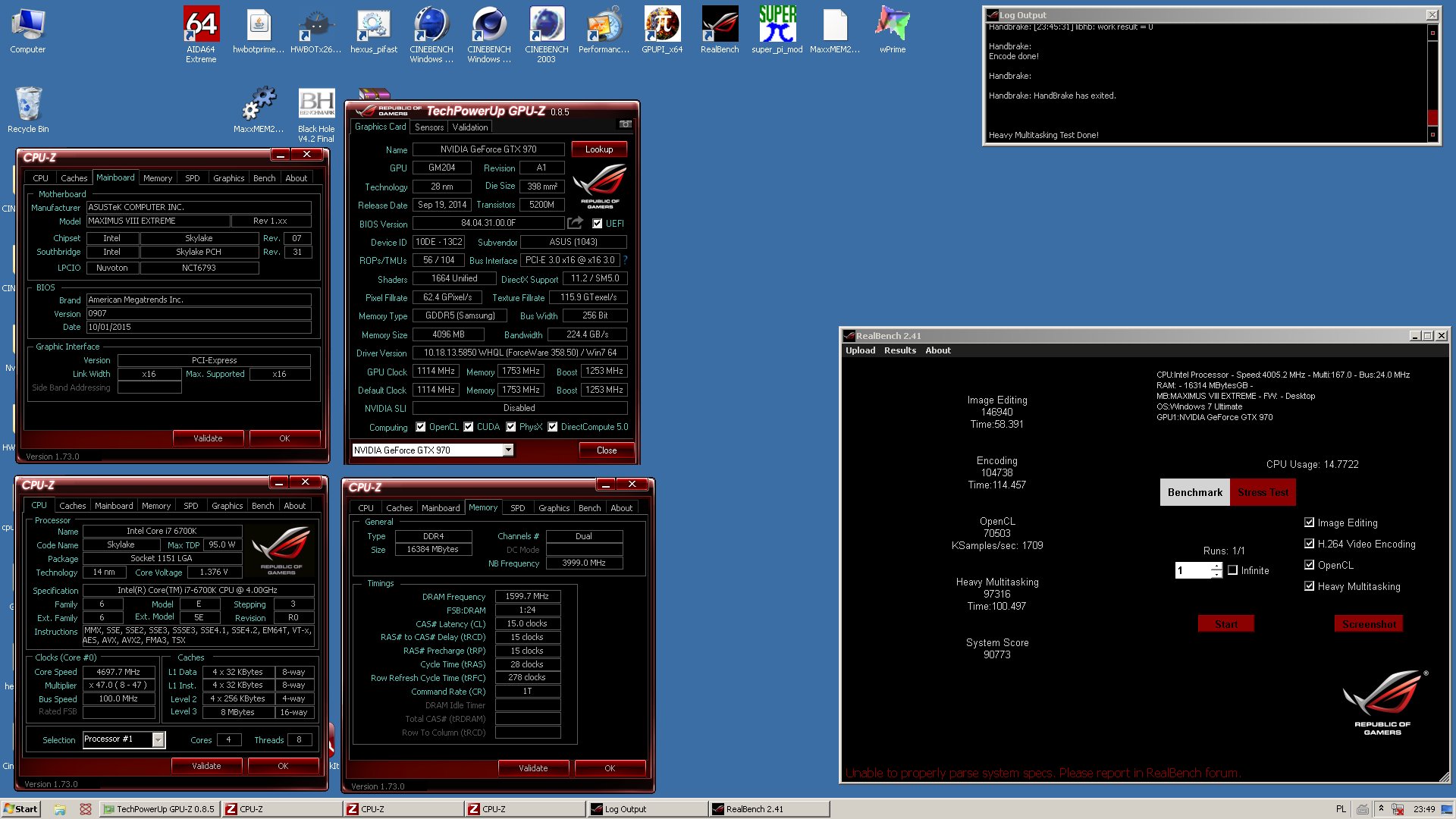
Task: Click the Lookup button in GPU-Z
Action: click(x=599, y=149)
